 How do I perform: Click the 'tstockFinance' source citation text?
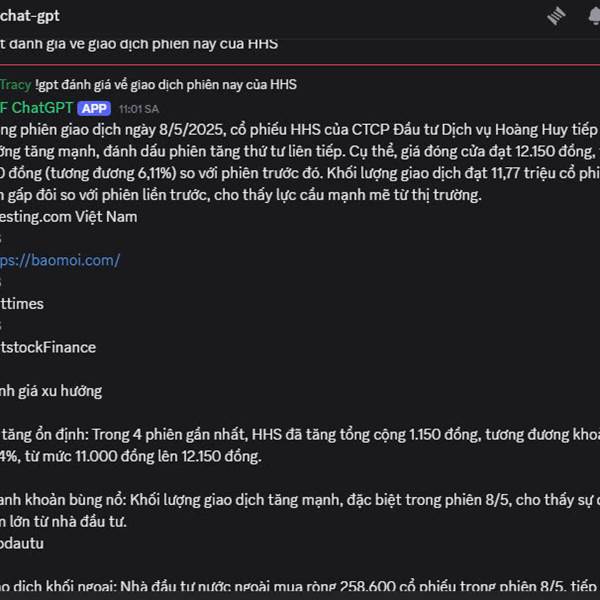pos(48,347)
